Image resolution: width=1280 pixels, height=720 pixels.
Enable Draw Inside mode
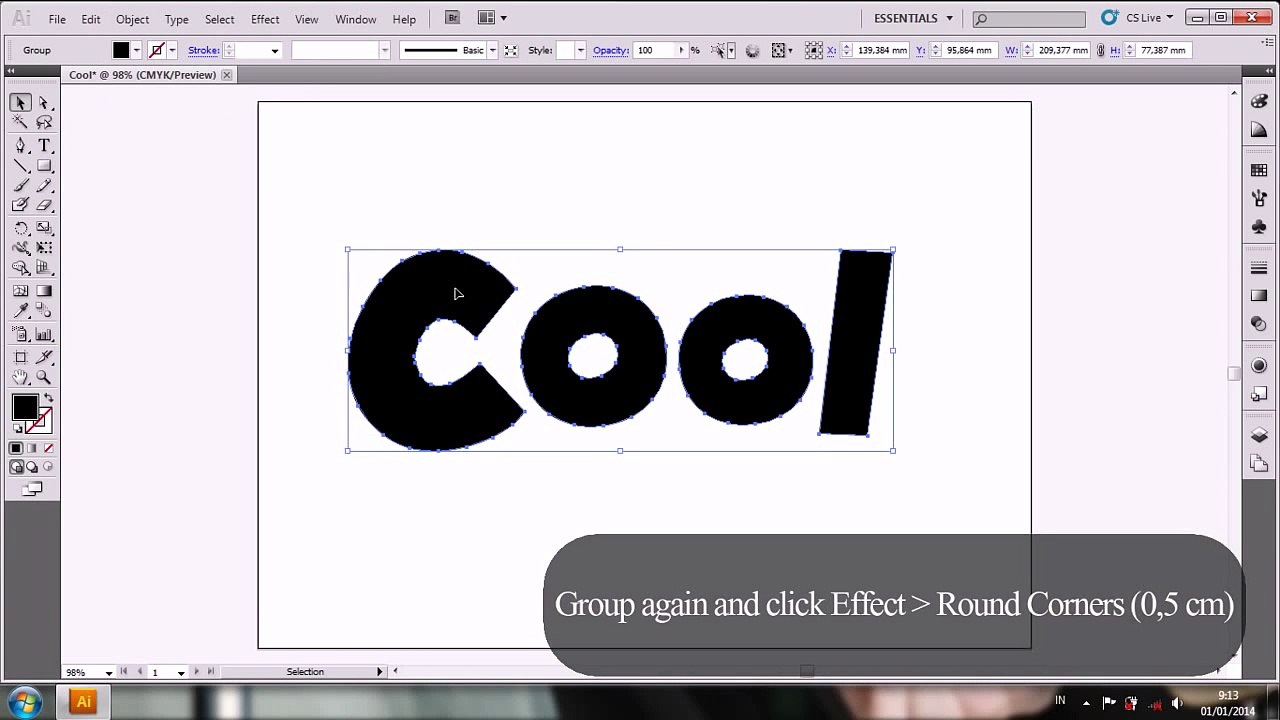47,467
